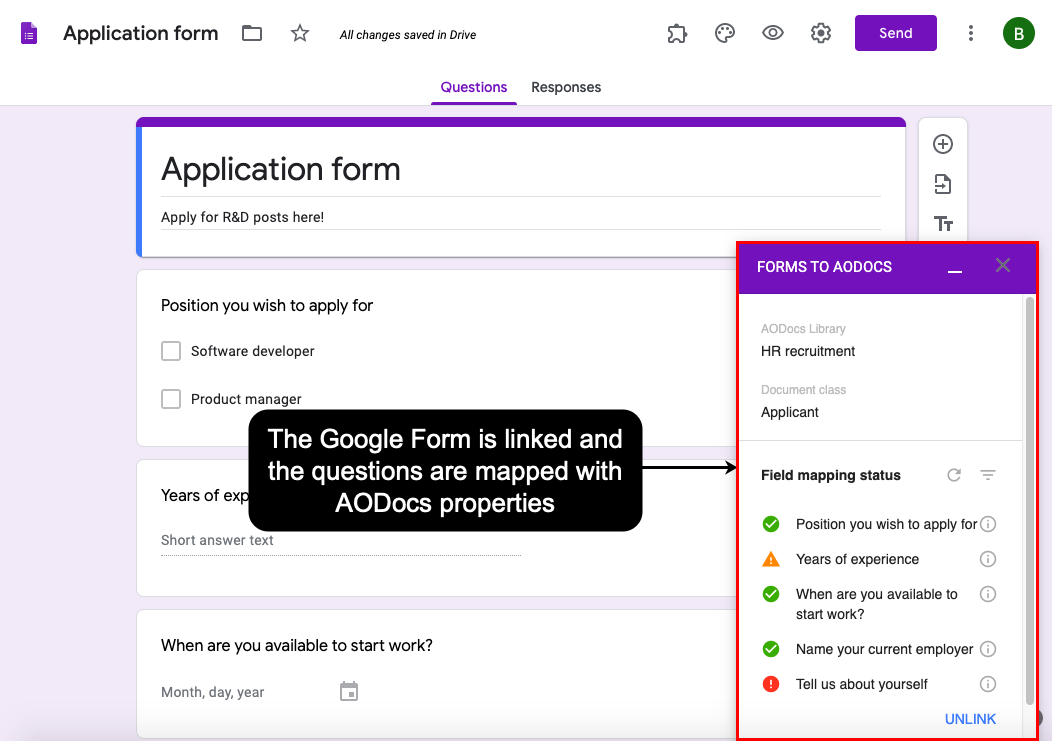Switch to the Responses tab

566,87
